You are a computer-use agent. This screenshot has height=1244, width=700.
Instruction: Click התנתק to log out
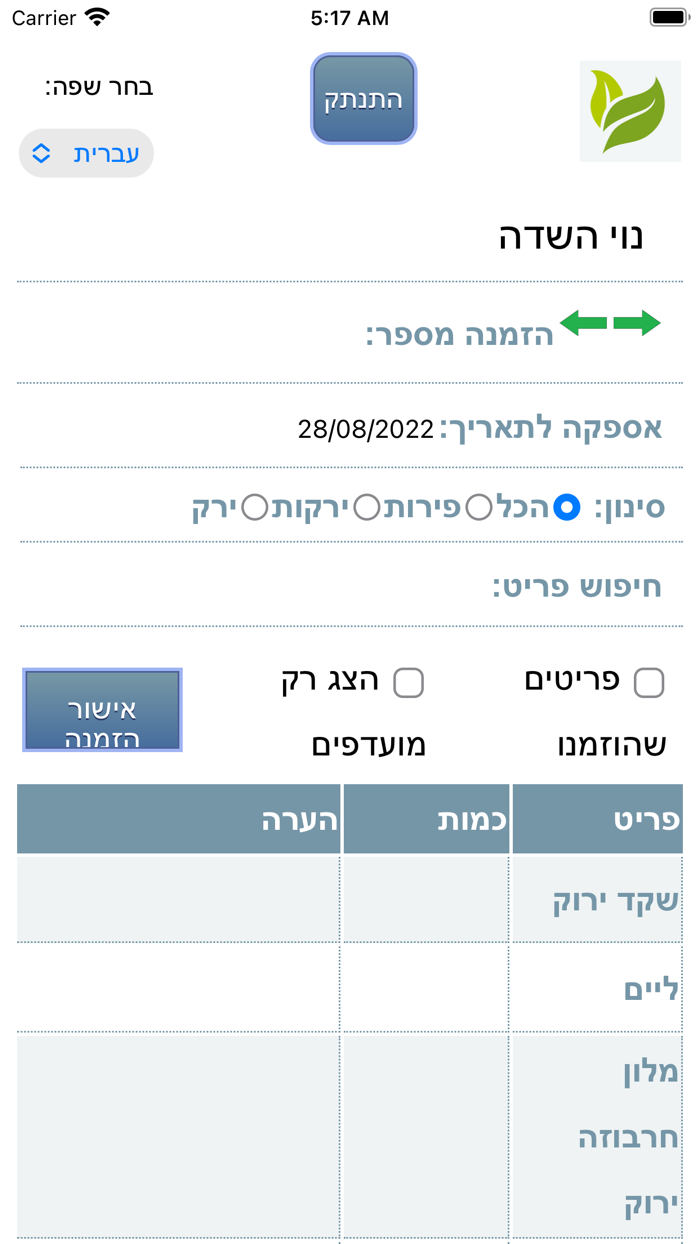click(363, 100)
